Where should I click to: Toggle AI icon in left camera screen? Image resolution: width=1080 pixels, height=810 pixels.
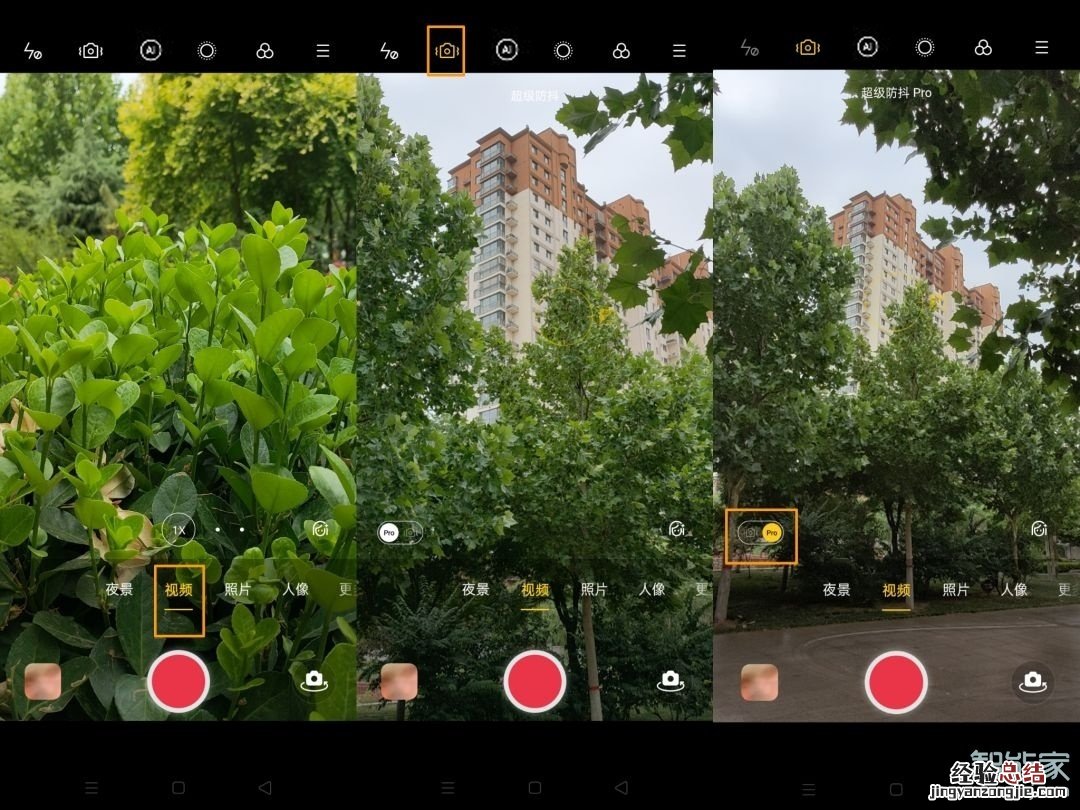[150, 50]
